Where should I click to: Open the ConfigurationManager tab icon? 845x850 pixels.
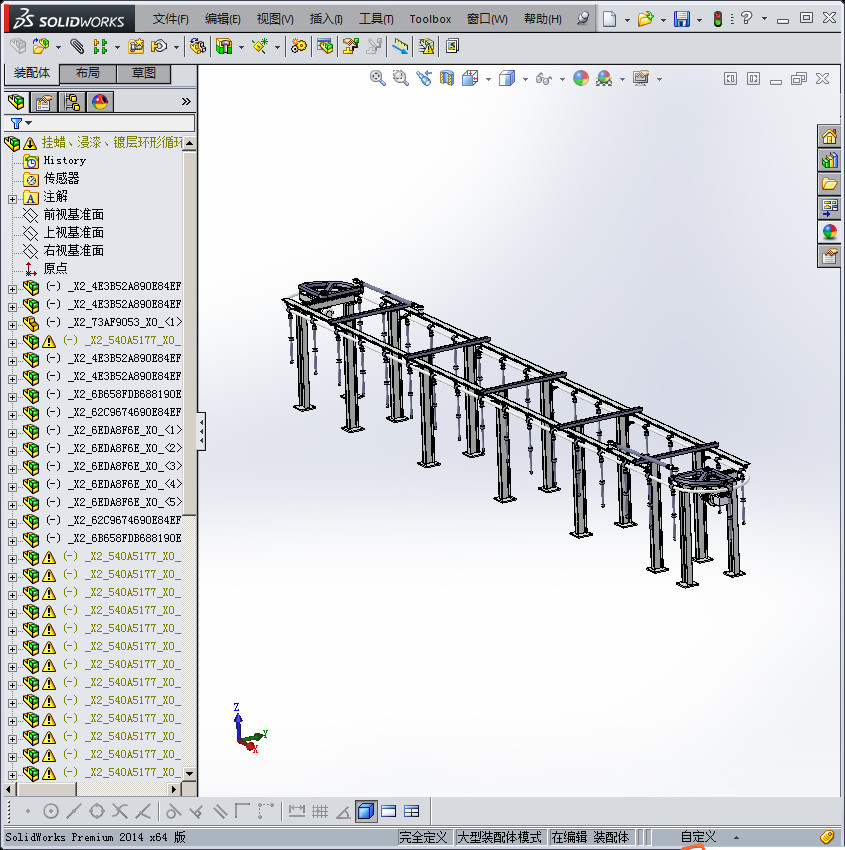[x=72, y=102]
